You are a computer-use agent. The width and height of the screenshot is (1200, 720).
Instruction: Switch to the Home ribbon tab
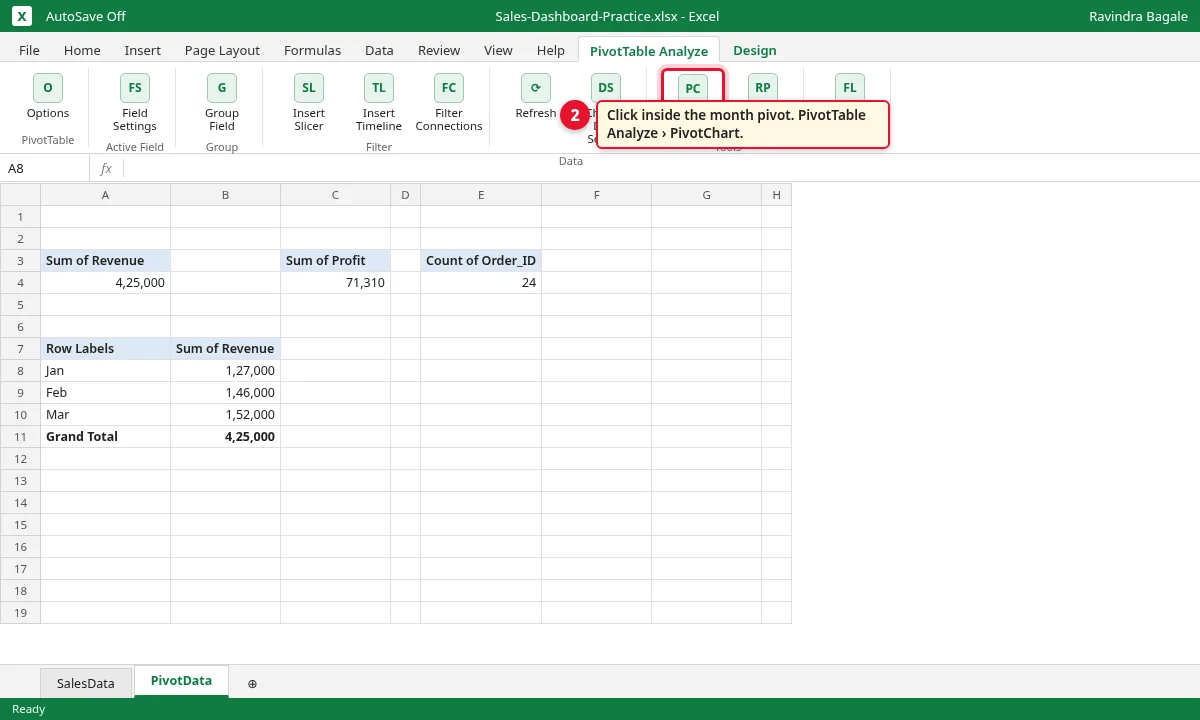pyautogui.click(x=82, y=50)
